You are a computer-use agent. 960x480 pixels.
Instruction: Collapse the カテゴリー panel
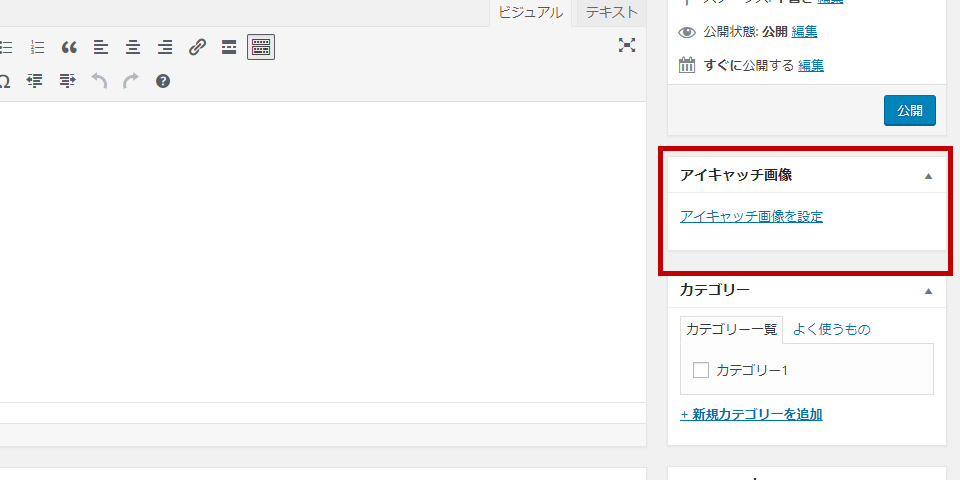(928, 291)
